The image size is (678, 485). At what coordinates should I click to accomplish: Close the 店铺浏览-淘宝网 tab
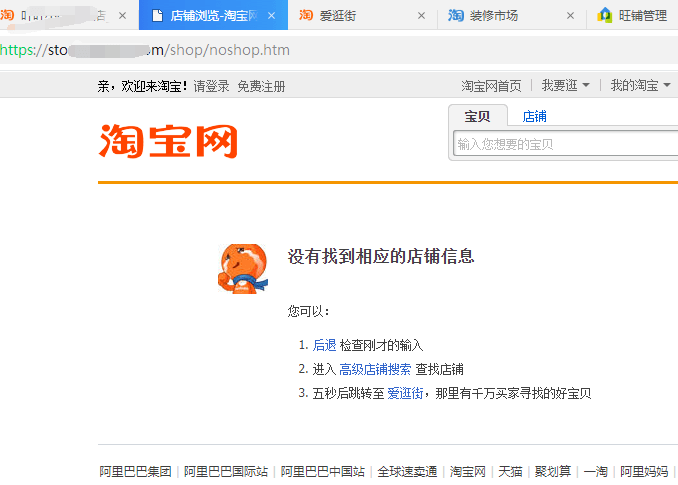(x=272, y=16)
